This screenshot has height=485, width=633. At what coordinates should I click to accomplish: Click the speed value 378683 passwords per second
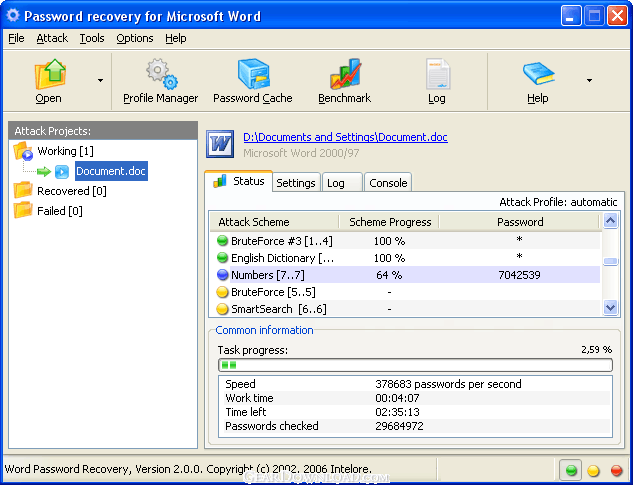(x=448, y=384)
